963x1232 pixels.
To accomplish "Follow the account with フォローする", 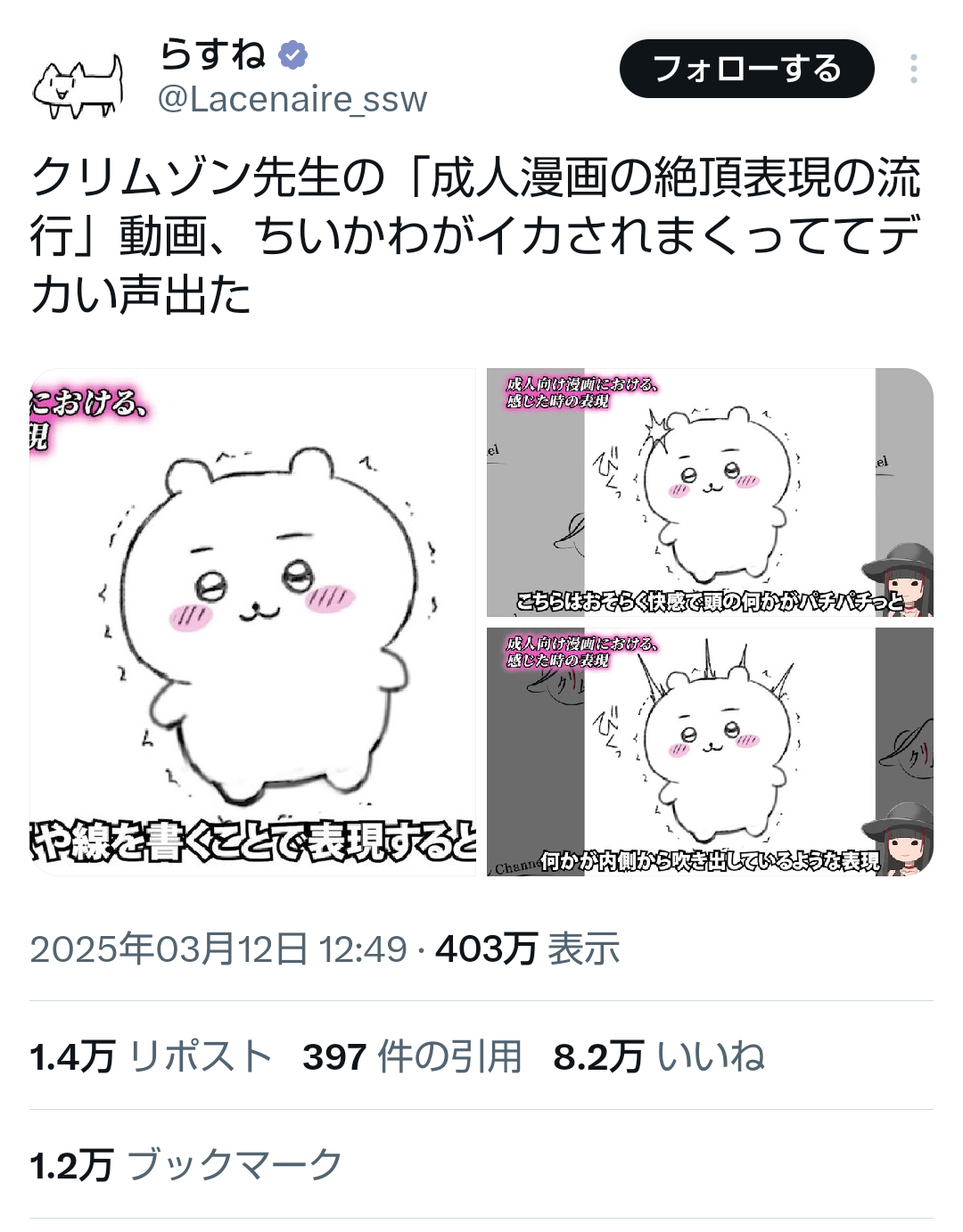I will tap(746, 69).
